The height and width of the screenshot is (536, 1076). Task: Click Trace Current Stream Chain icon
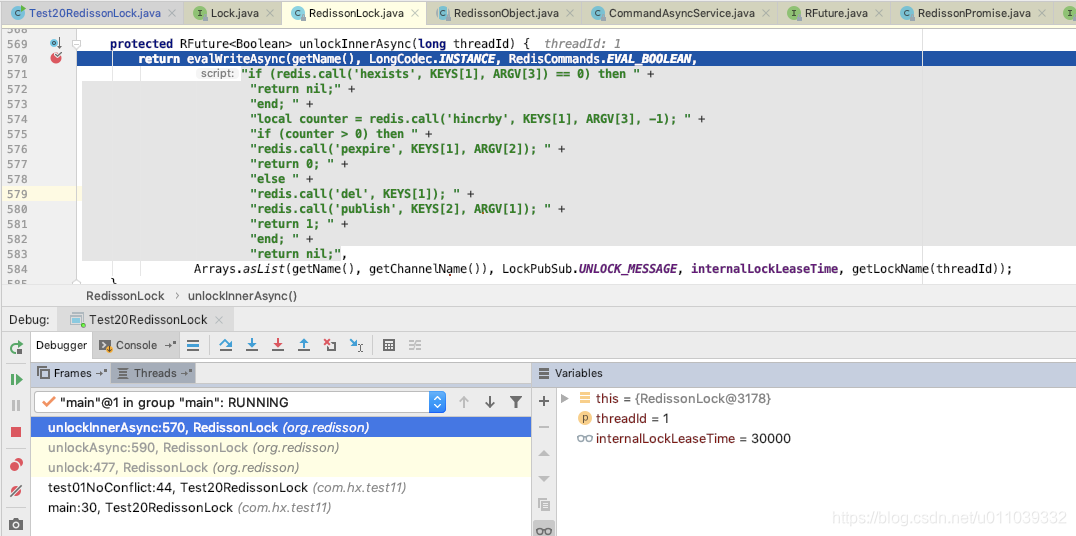pos(415,345)
